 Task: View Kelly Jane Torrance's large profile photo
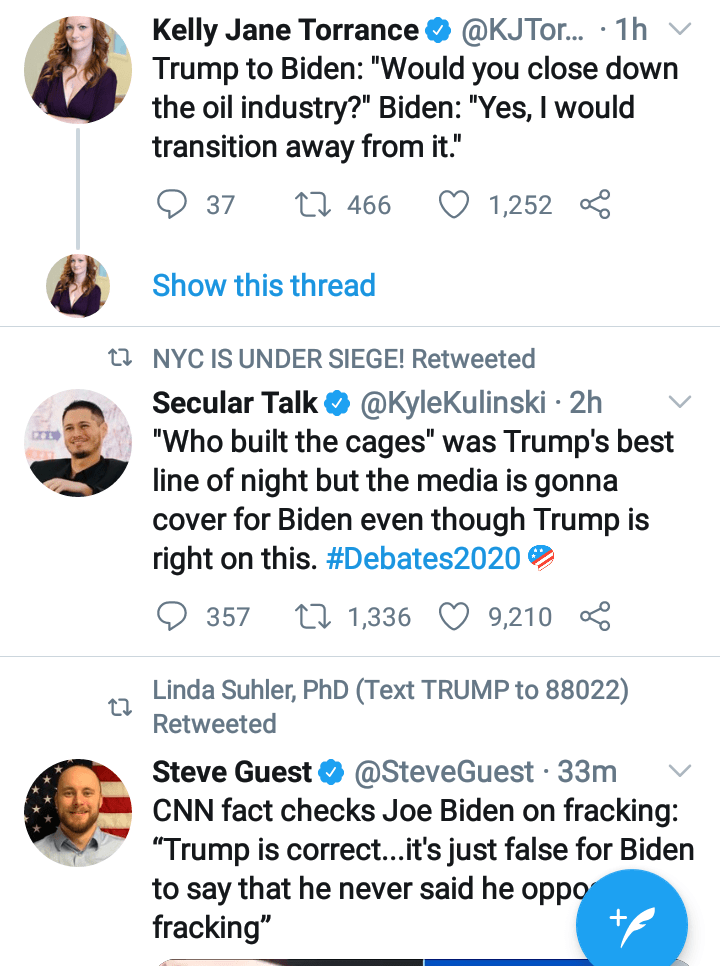click(x=77, y=69)
